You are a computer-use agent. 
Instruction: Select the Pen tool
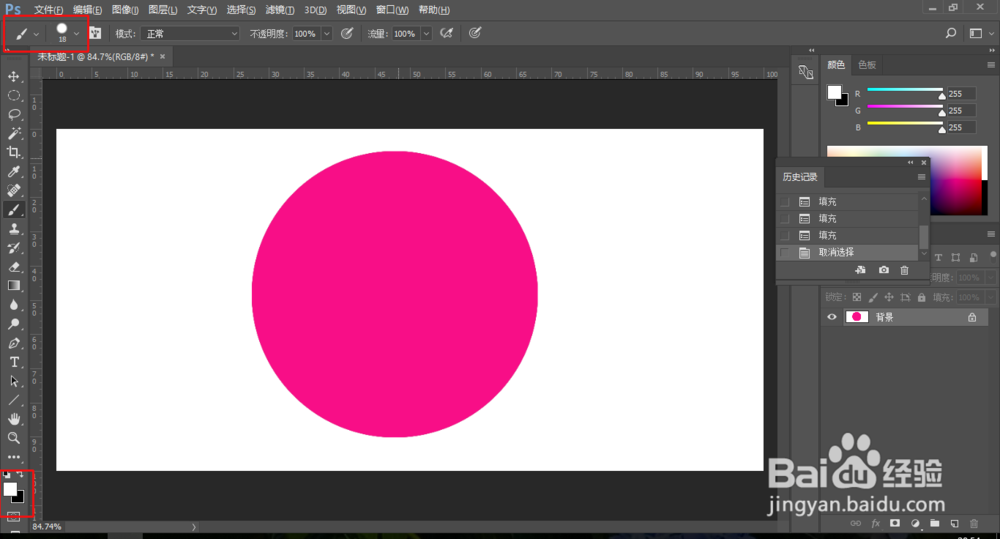pos(13,343)
